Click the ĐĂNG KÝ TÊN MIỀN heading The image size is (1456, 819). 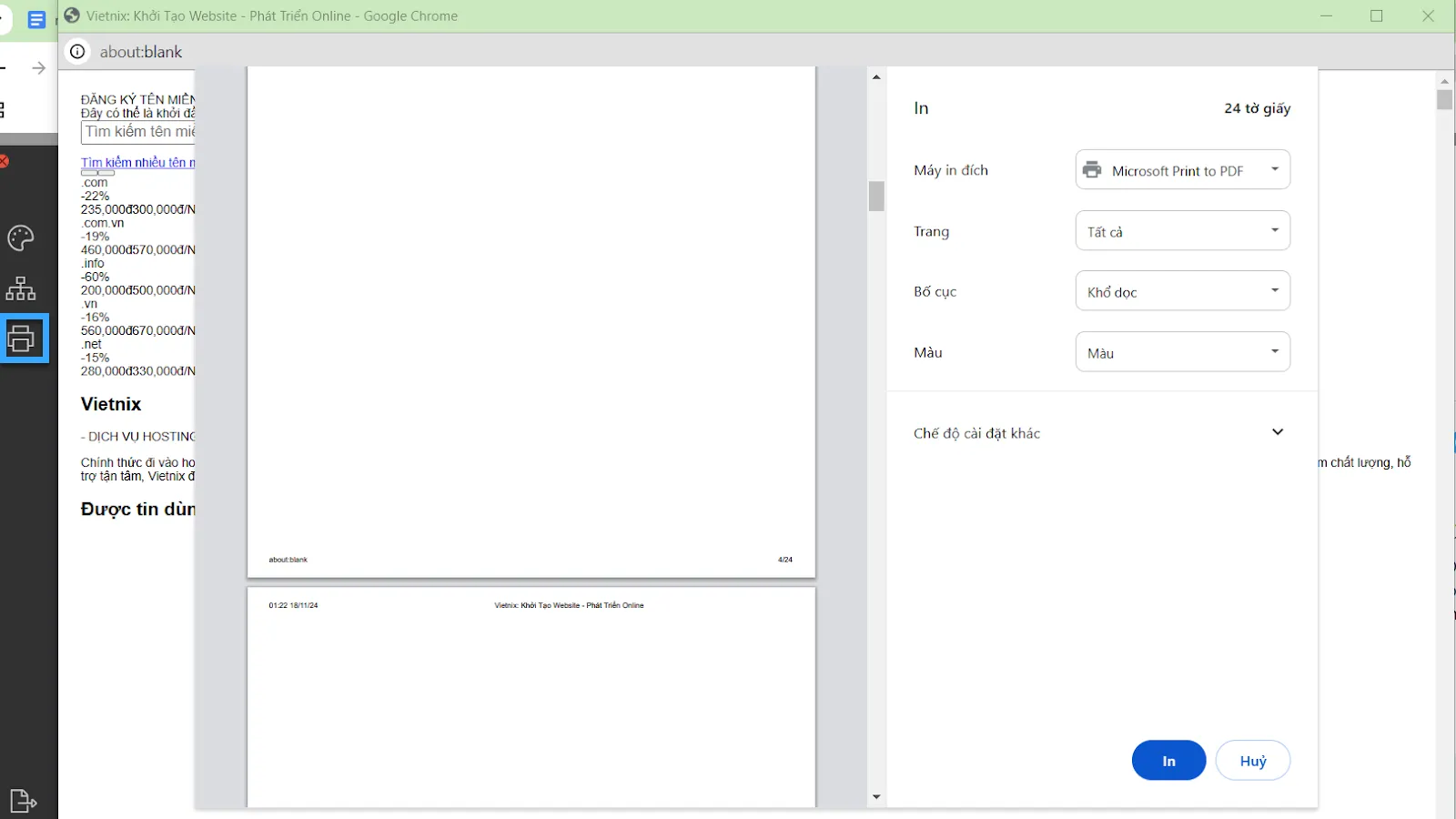pyautogui.click(x=138, y=99)
